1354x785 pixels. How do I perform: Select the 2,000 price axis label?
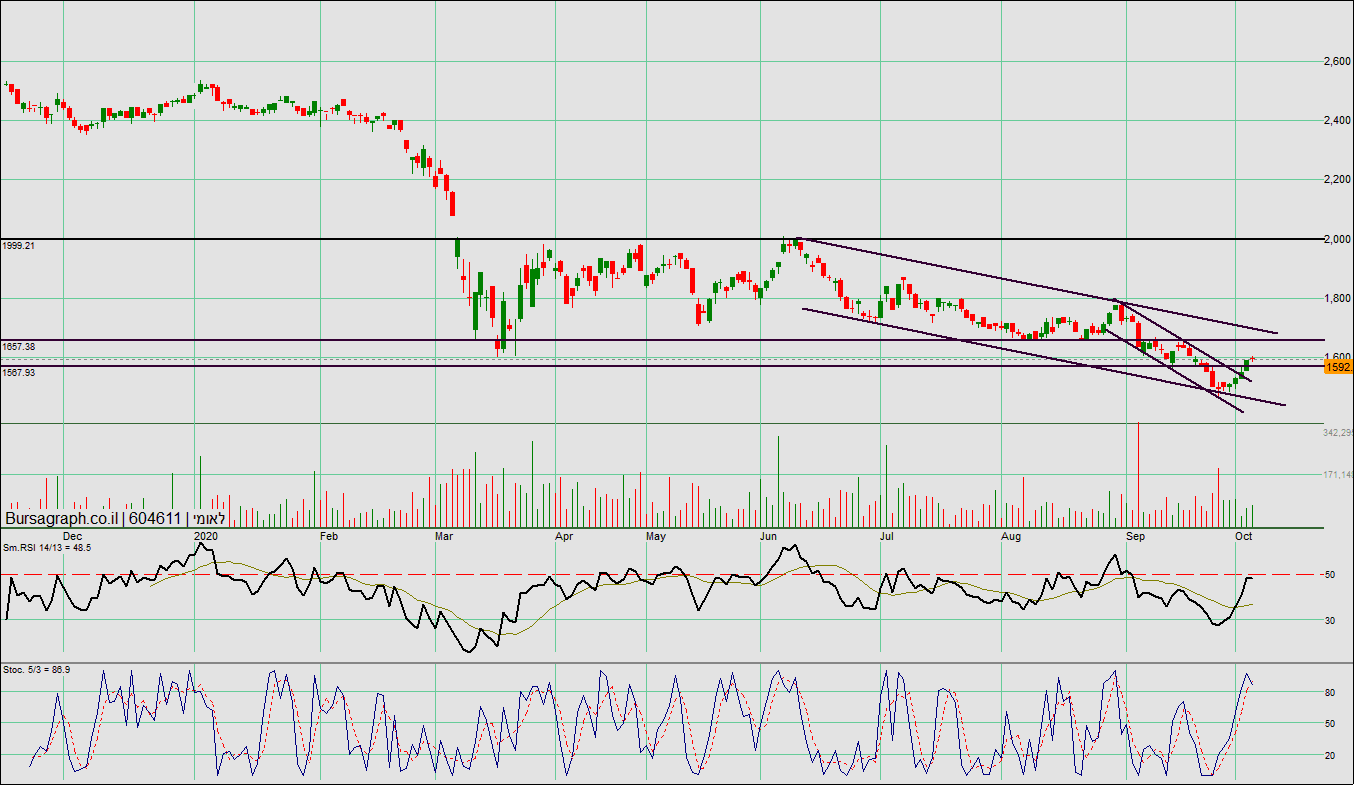point(1337,239)
